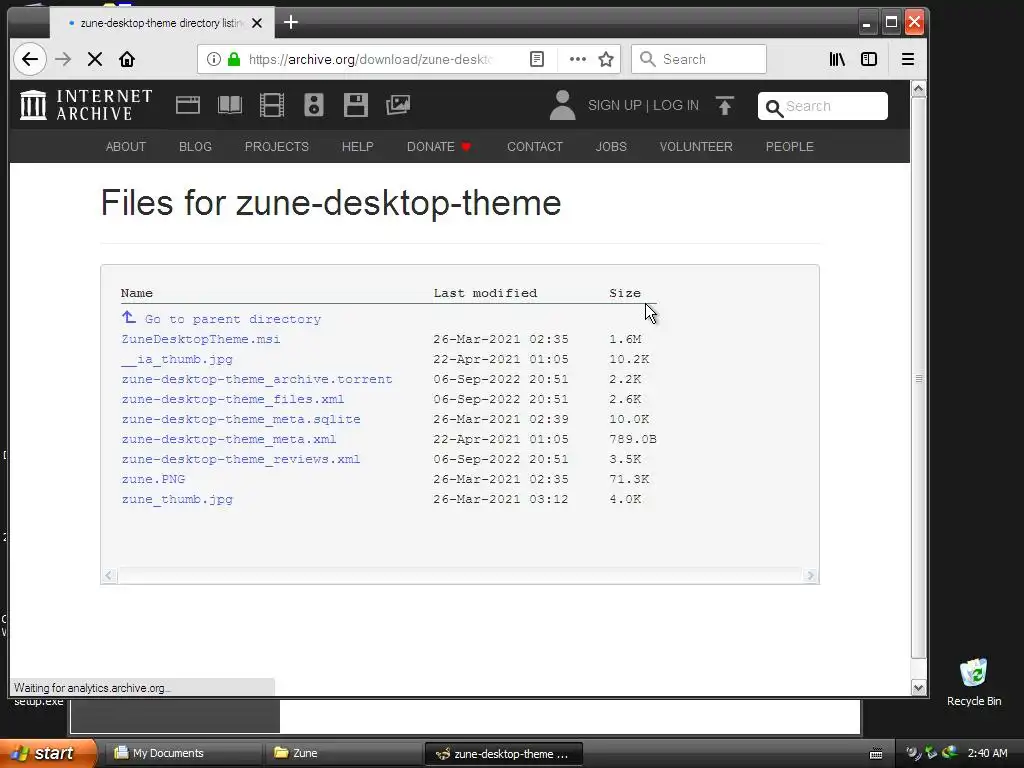This screenshot has height=768, width=1024.
Task: Switch to My Documents taskbar window
Action: pyautogui.click(x=182, y=753)
